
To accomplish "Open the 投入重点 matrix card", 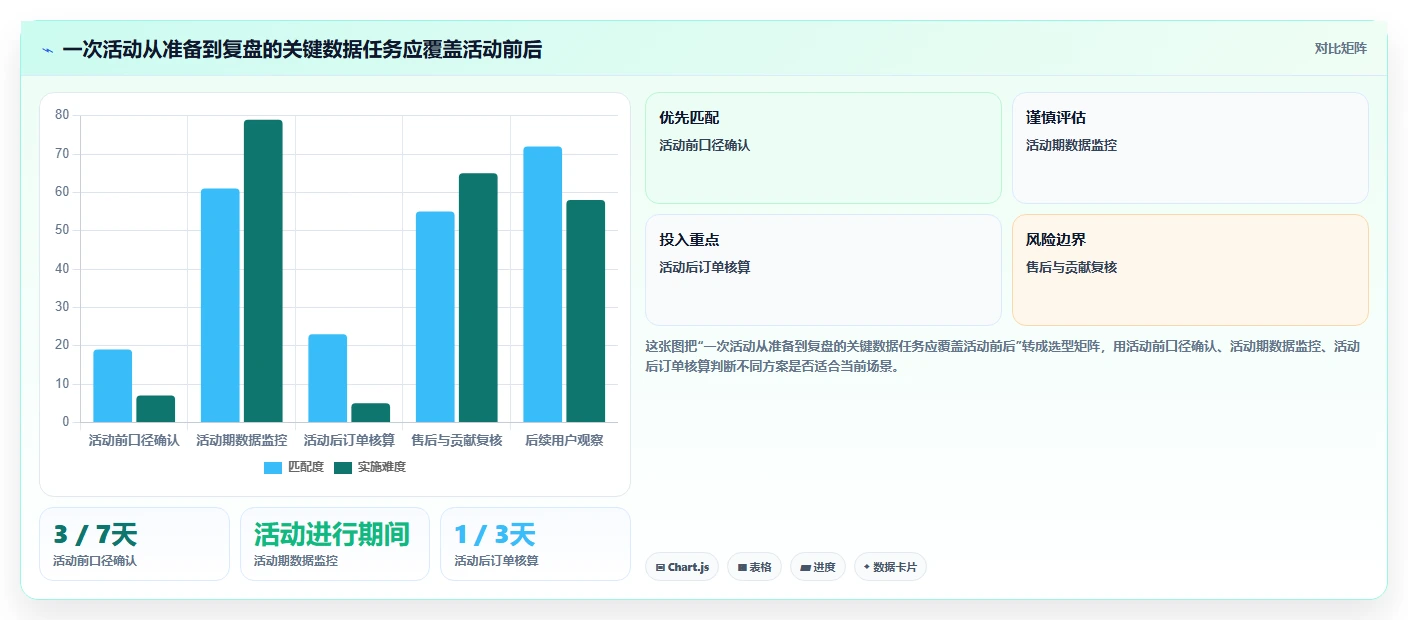I will (823, 270).
